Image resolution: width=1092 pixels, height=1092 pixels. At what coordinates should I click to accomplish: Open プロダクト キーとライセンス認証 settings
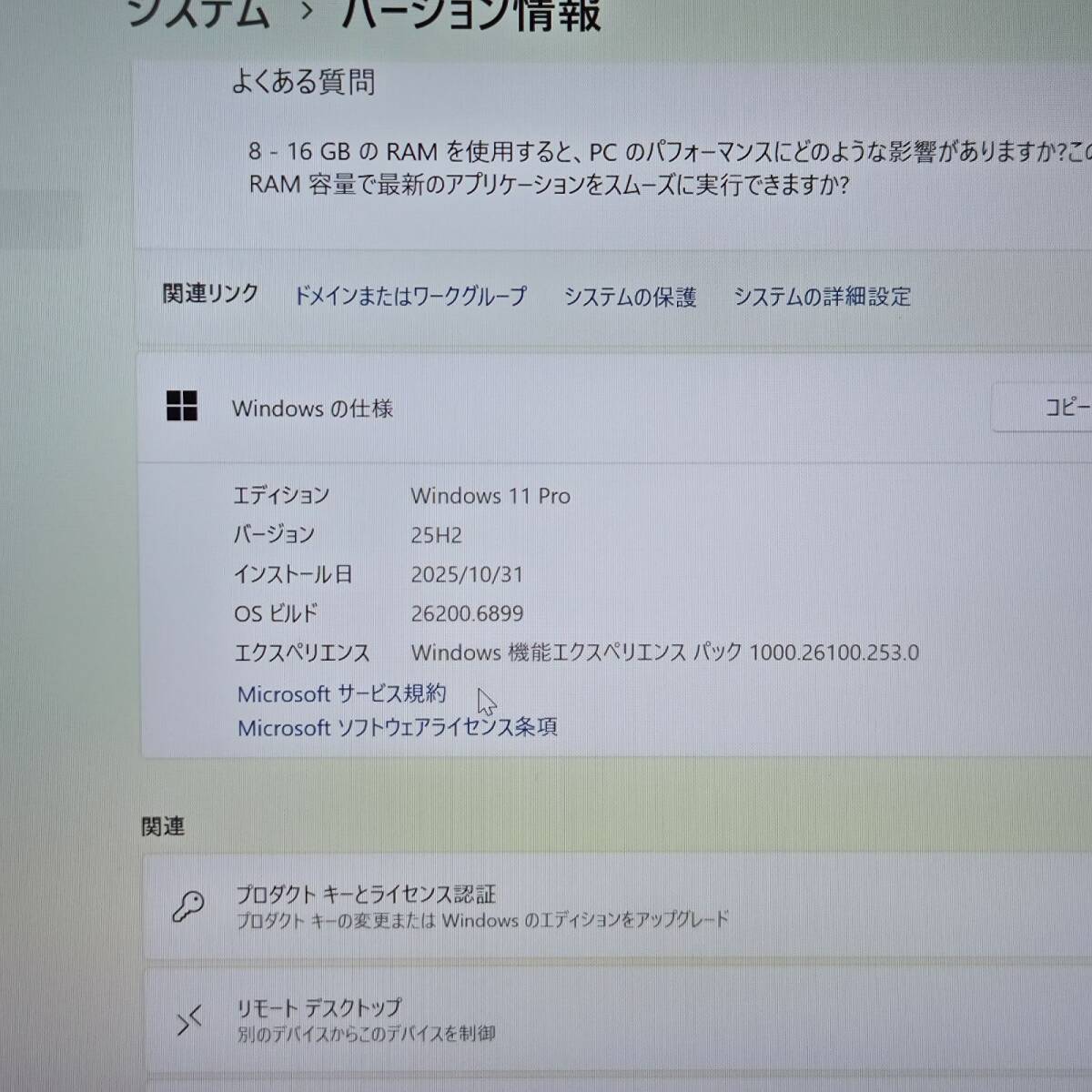[x=617, y=905]
